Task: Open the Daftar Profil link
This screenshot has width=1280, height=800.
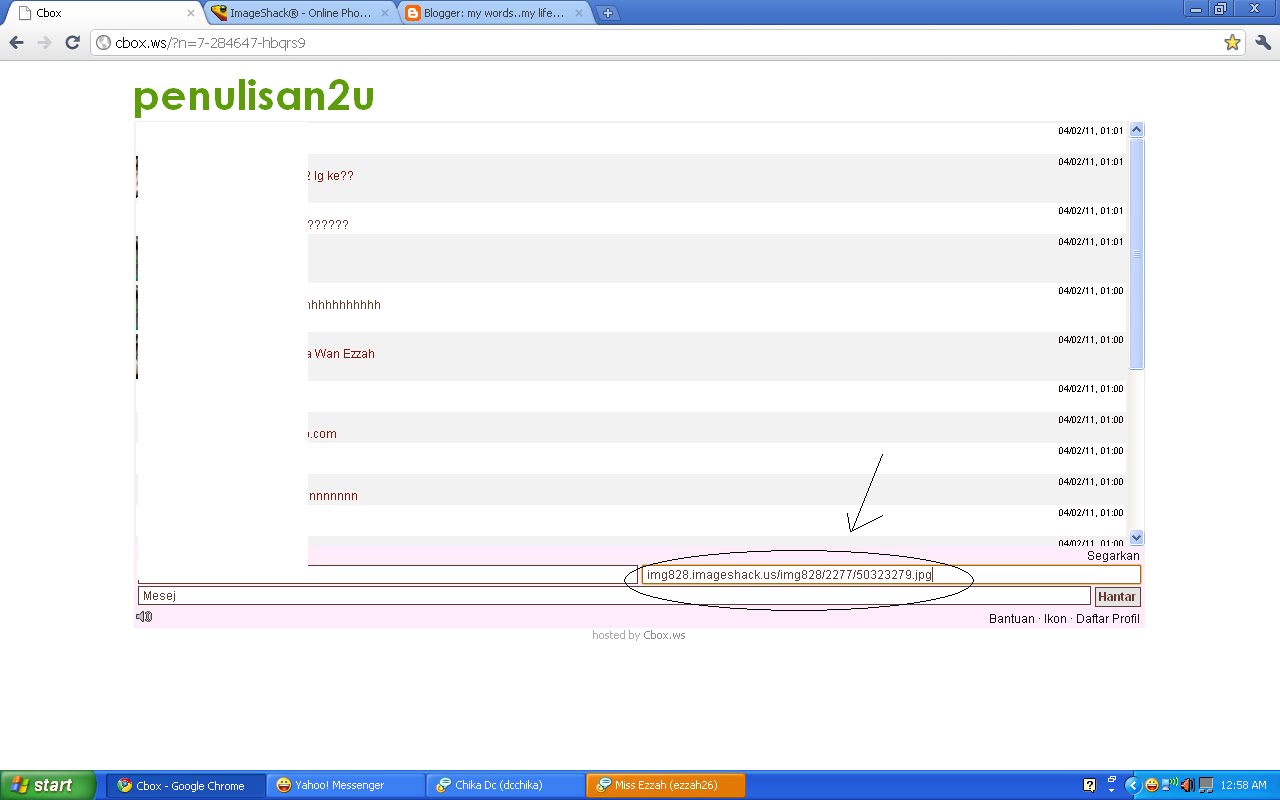Action: tap(1108, 619)
